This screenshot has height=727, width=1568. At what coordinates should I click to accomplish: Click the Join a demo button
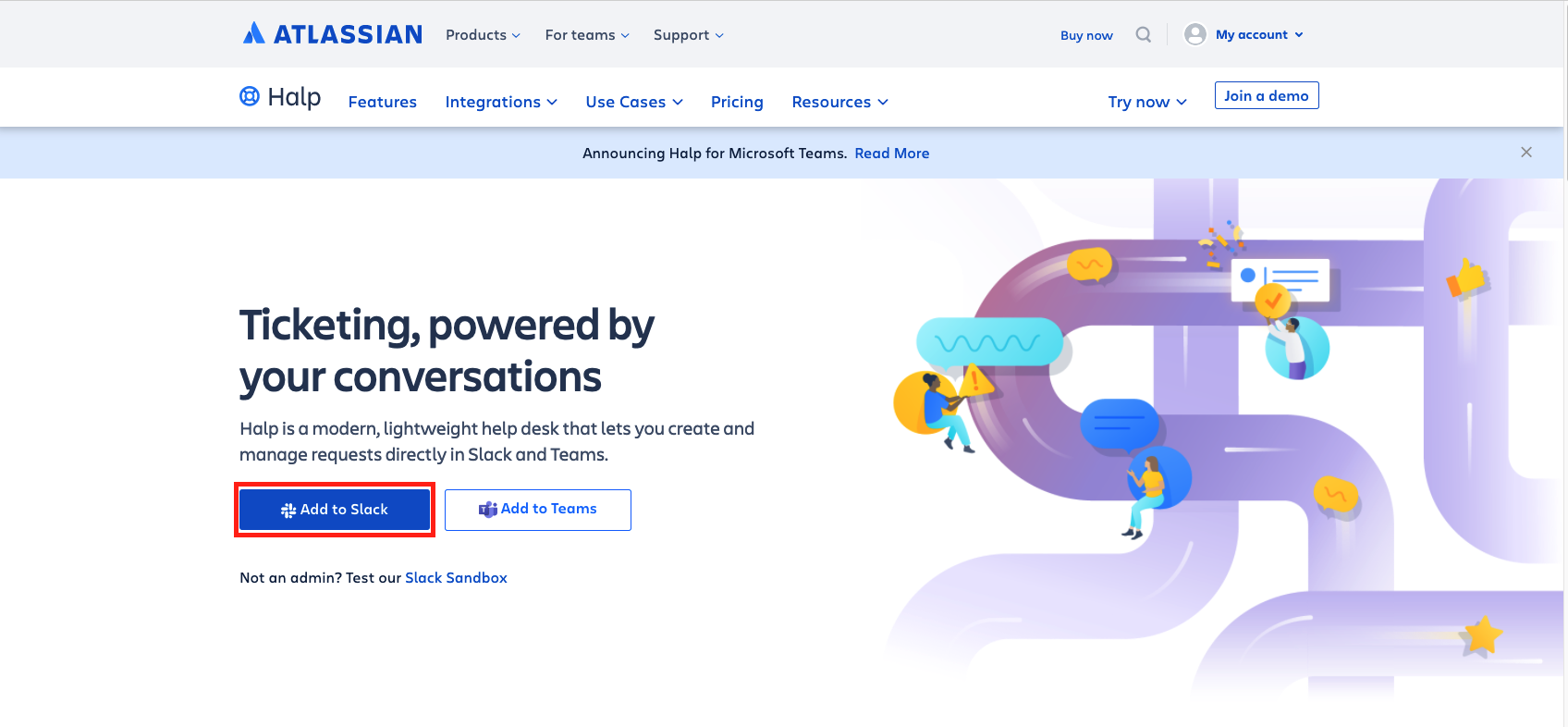[1267, 96]
